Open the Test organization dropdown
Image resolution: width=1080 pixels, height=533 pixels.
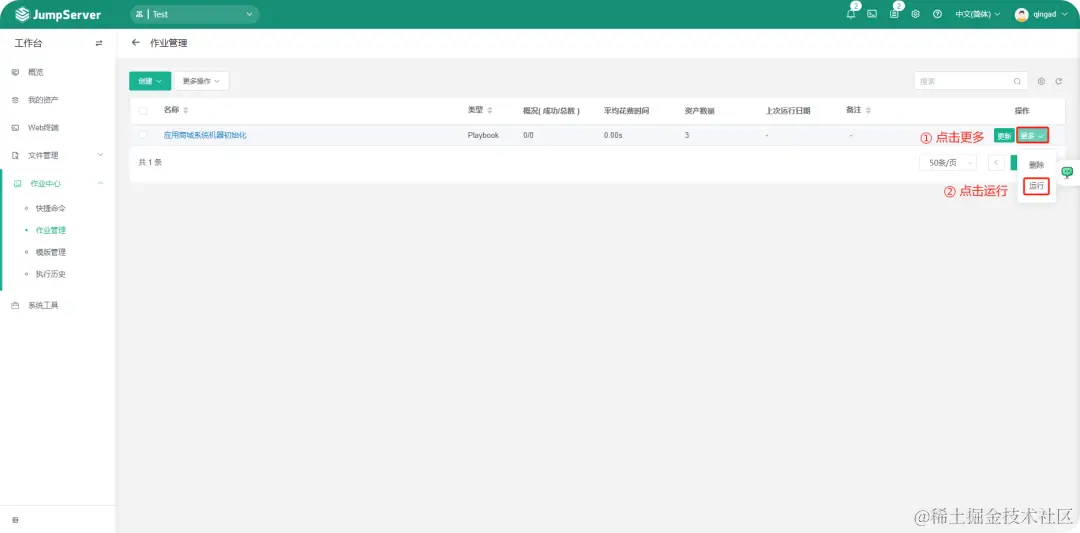(194, 14)
